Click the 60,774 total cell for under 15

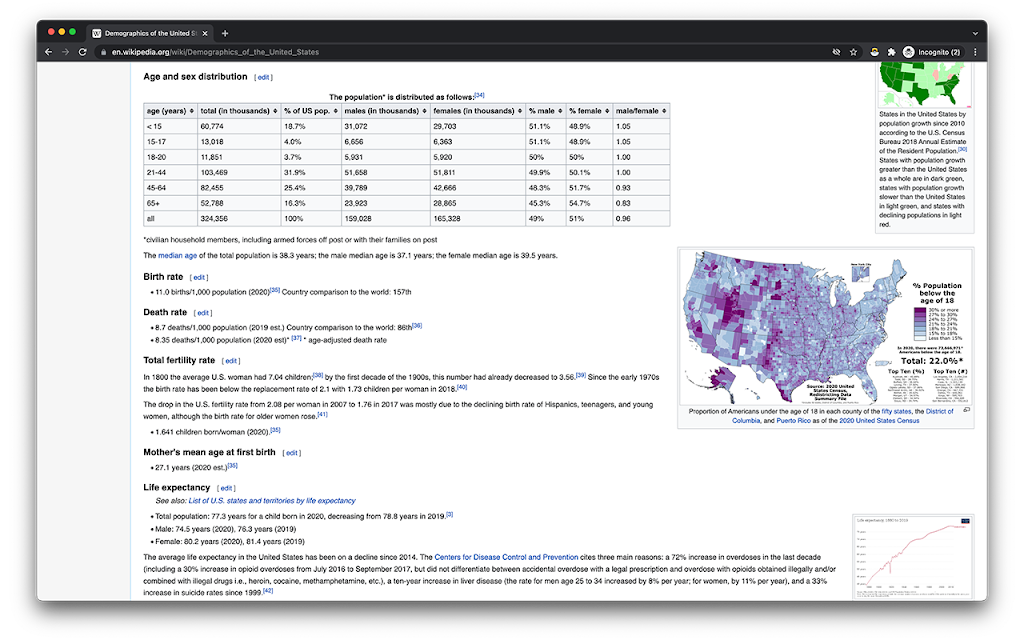coord(239,127)
